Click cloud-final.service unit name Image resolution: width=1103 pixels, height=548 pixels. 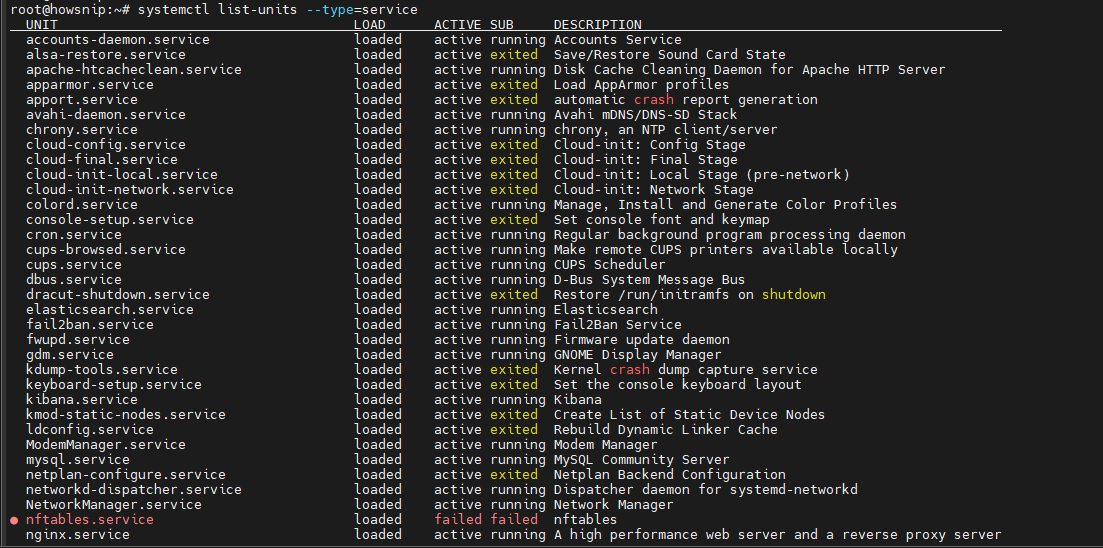[101, 160]
